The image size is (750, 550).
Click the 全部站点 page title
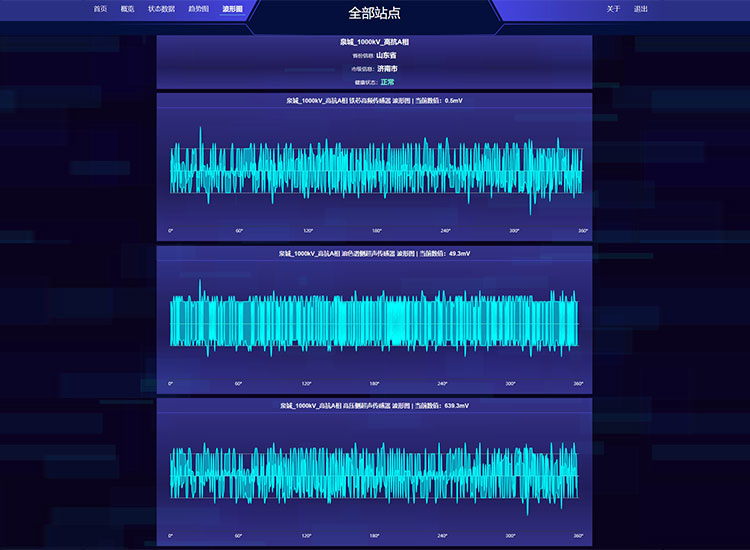coord(373,13)
